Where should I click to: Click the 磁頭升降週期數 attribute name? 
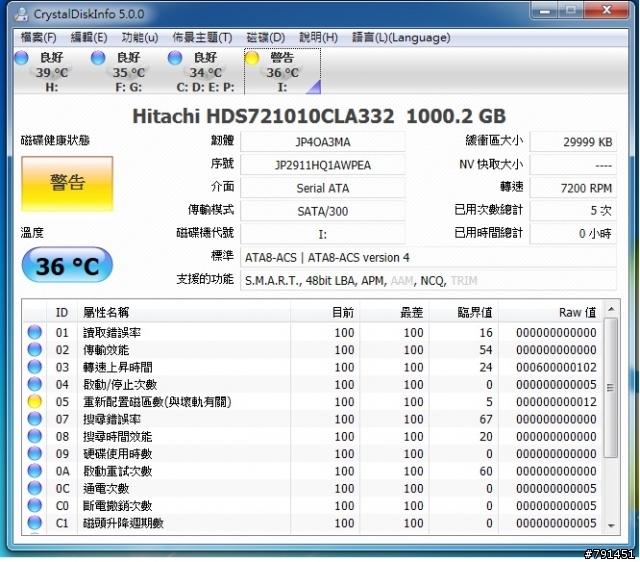click(123, 523)
